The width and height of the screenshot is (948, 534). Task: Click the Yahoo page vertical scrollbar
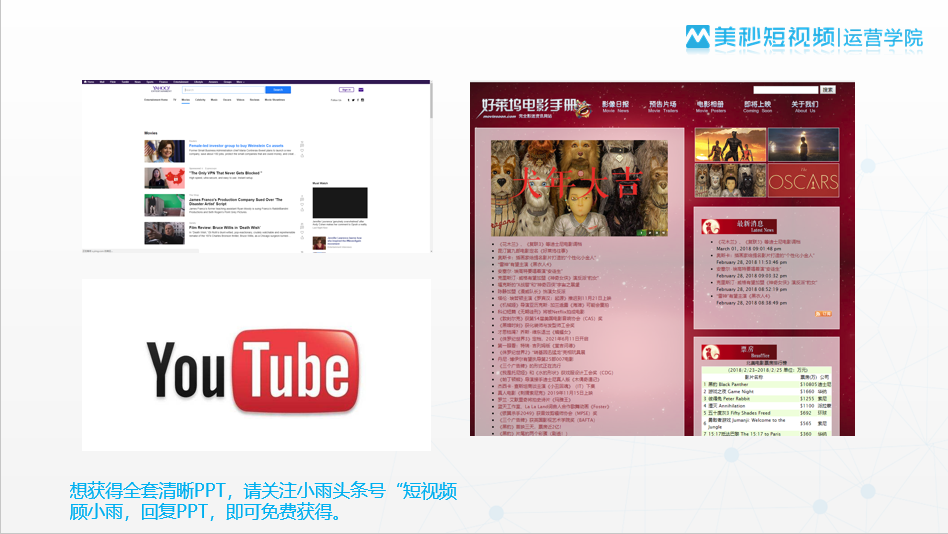[431, 102]
